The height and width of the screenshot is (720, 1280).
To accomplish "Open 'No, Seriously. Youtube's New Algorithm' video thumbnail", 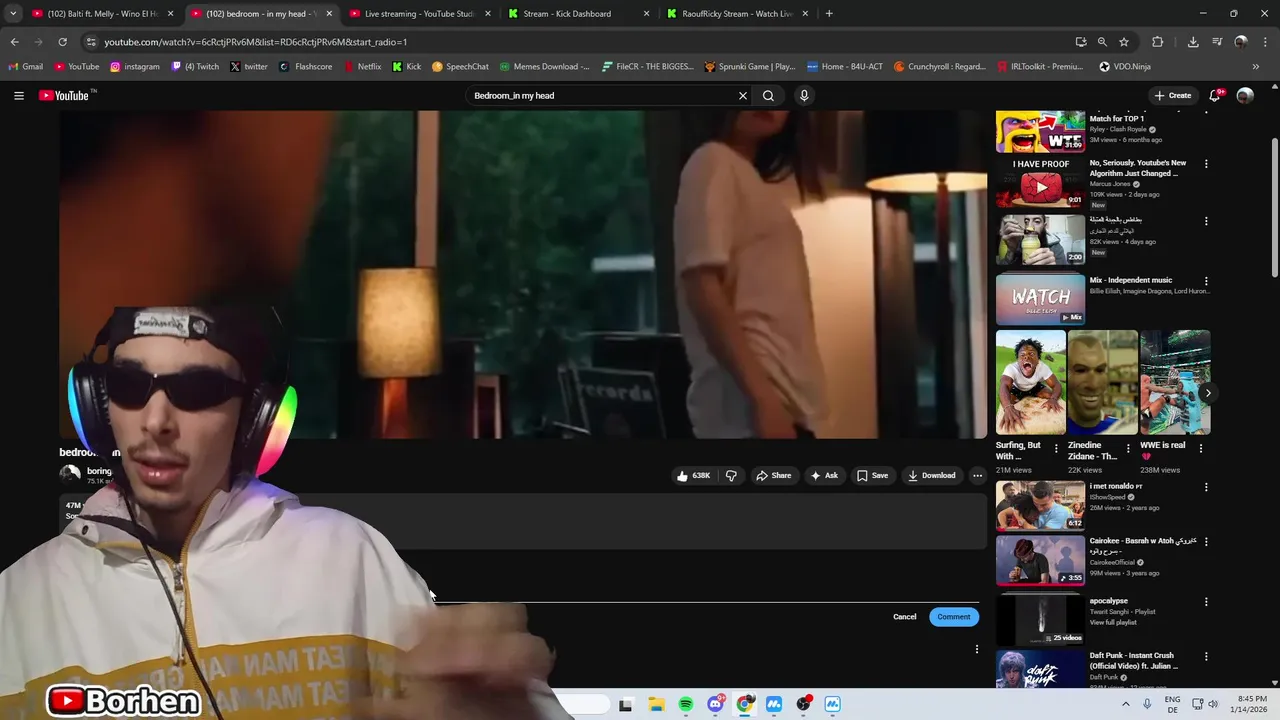I will point(1040,183).
